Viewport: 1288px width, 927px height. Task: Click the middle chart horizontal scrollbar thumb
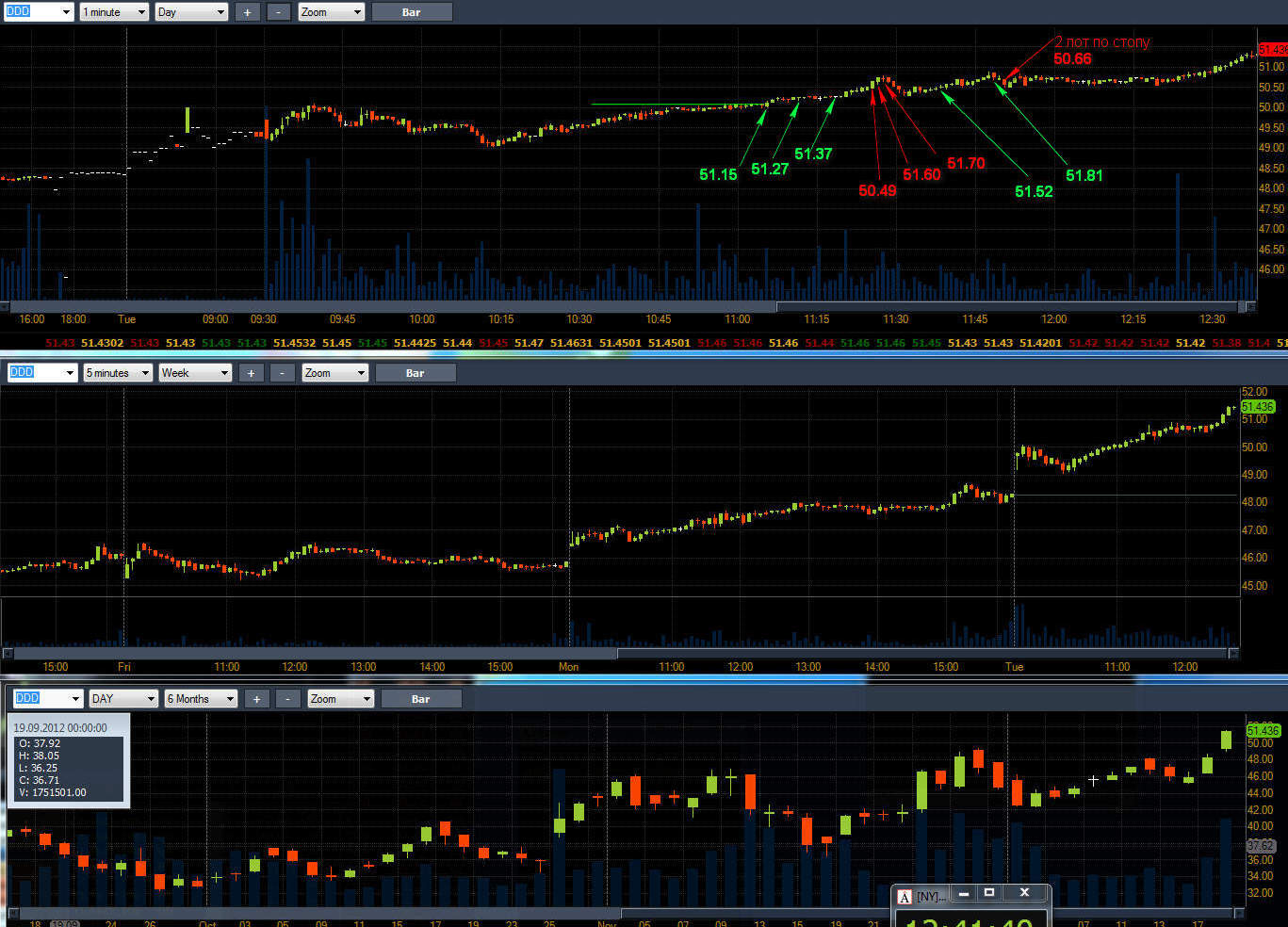pyautogui.click(x=922, y=653)
